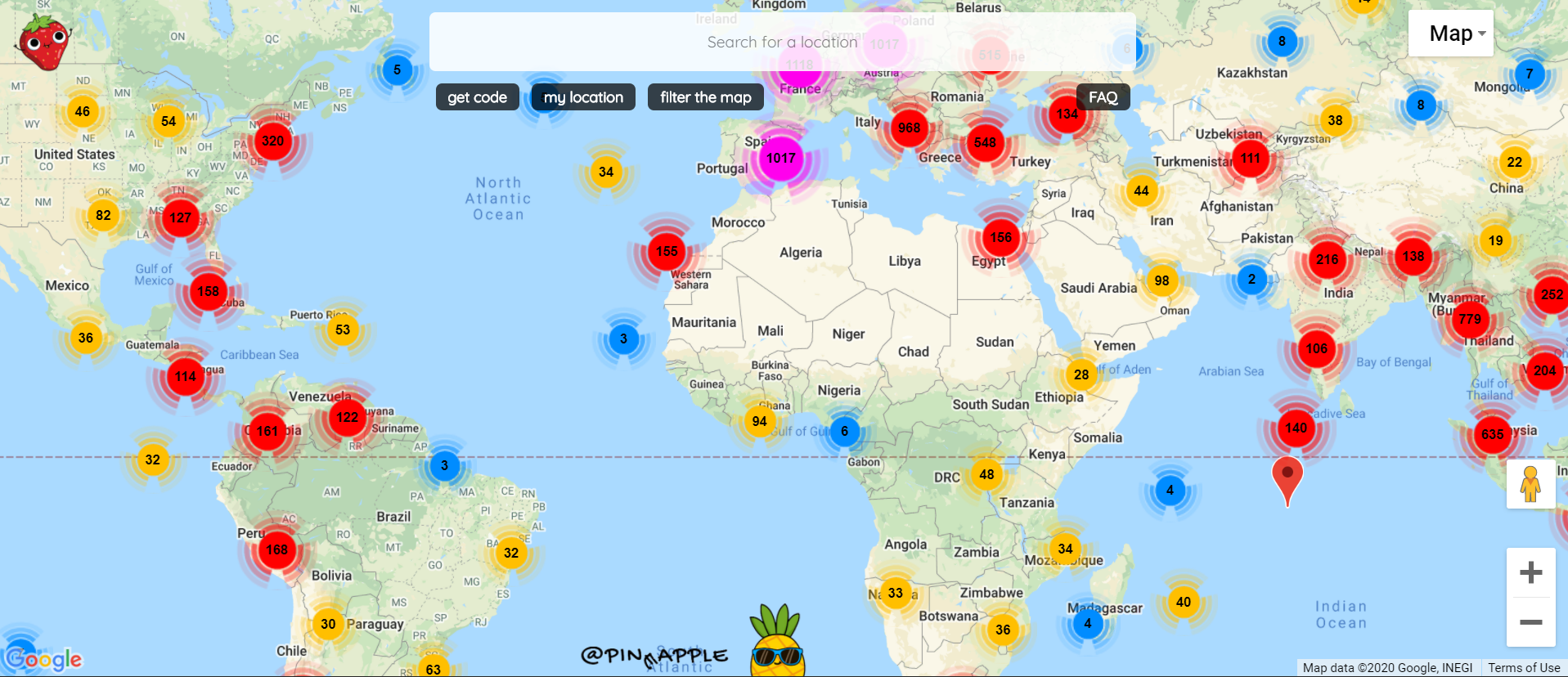Click the yellow 34 cluster in North Atlantic
This screenshot has height=677, width=1568.
(x=606, y=172)
